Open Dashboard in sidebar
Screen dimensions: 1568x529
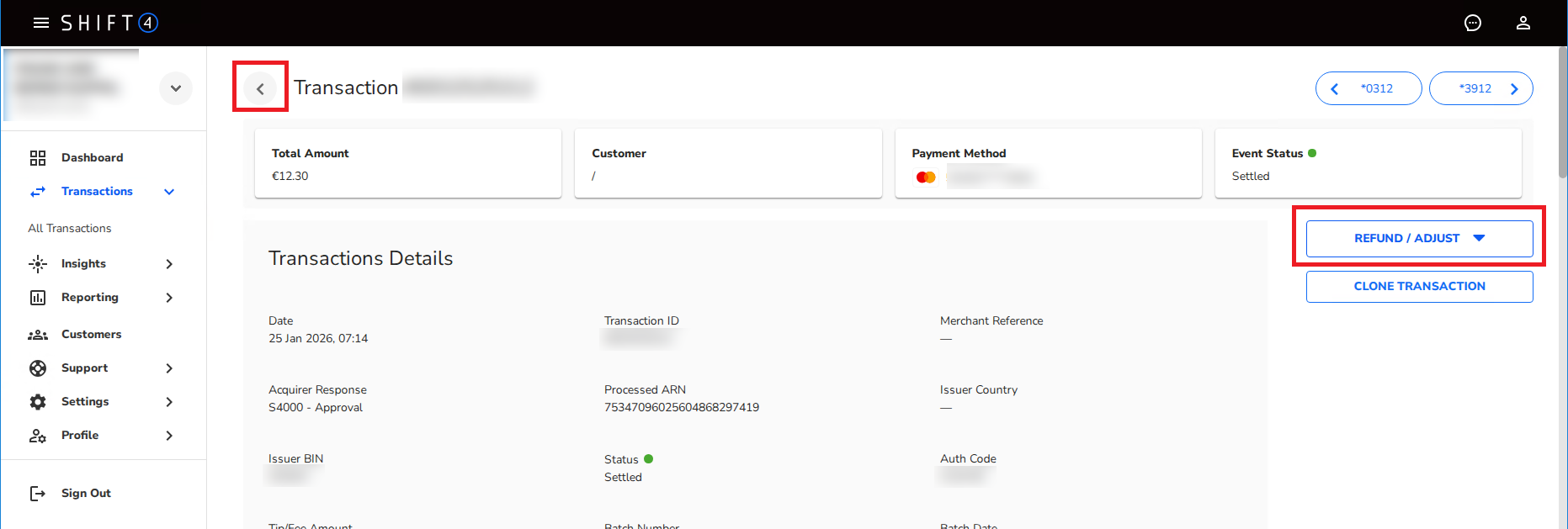92,158
